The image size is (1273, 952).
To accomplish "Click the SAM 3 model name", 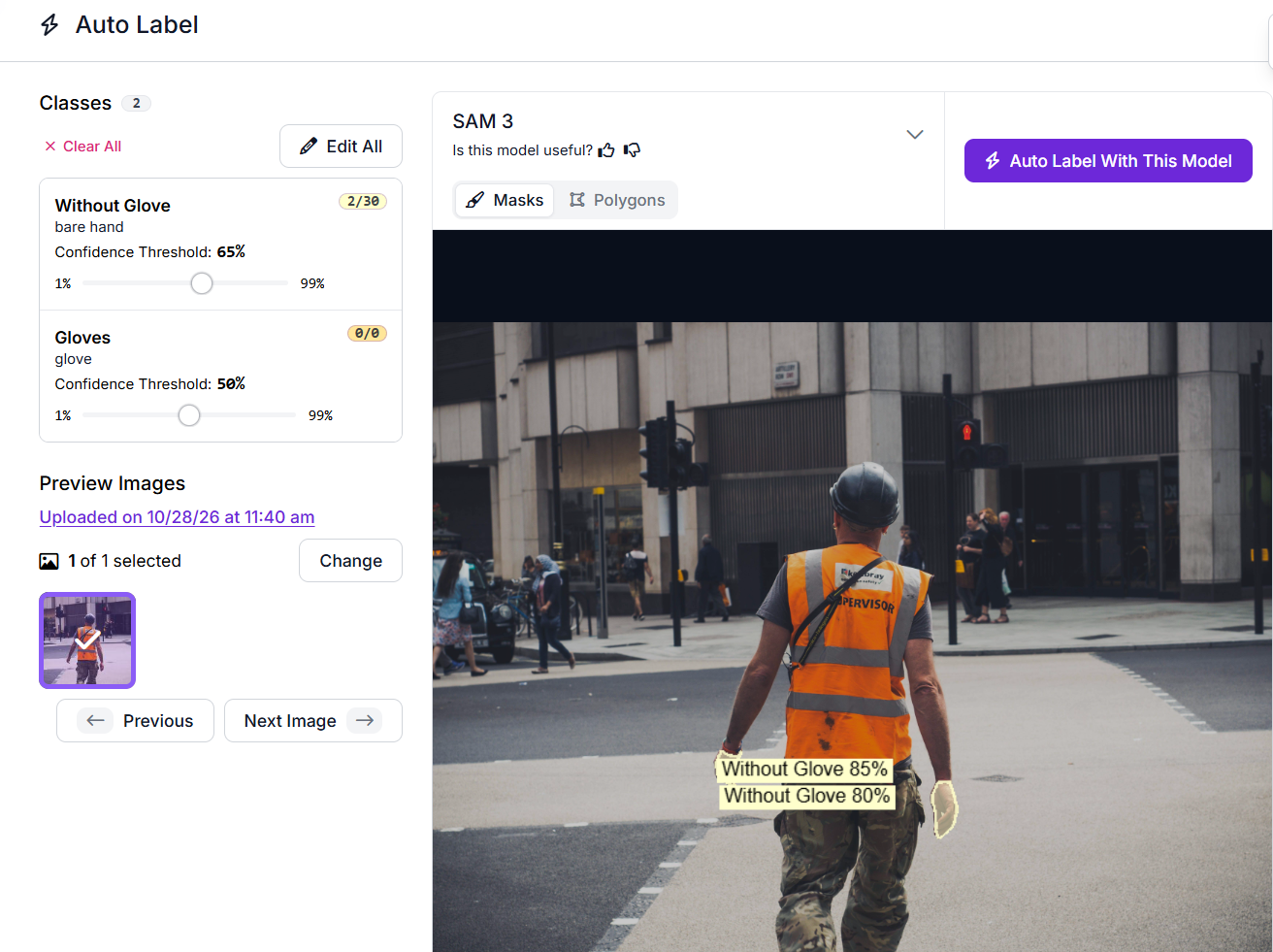I will click(483, 121).
